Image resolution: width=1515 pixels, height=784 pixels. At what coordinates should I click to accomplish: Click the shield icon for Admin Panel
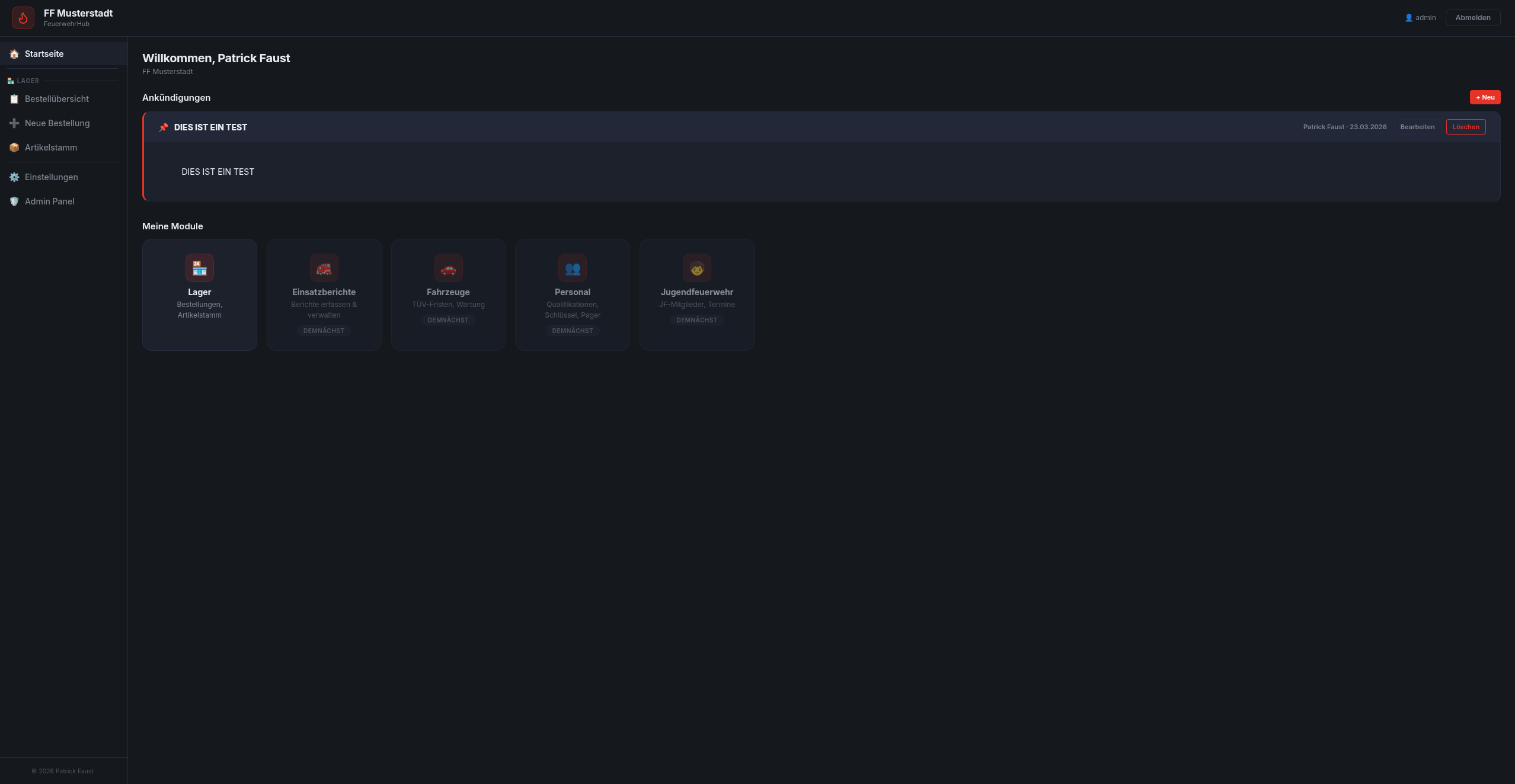click(x=14, y=201)
